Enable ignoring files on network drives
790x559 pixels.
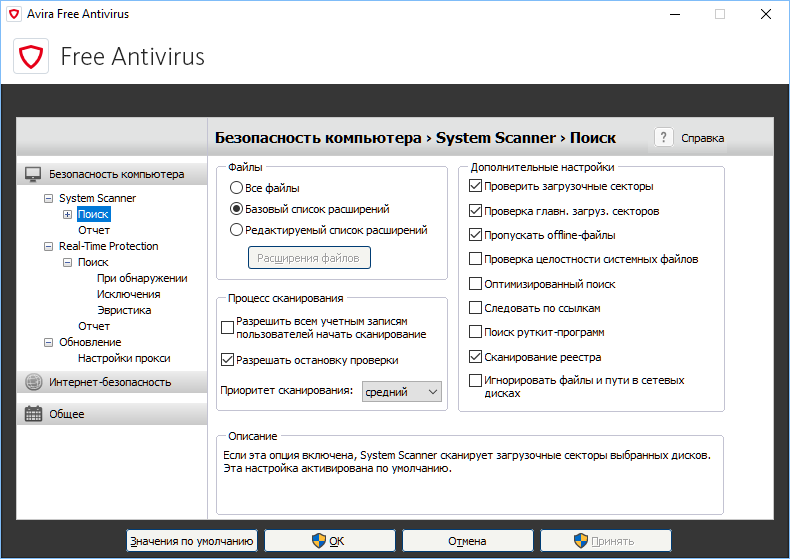(475, 380)
